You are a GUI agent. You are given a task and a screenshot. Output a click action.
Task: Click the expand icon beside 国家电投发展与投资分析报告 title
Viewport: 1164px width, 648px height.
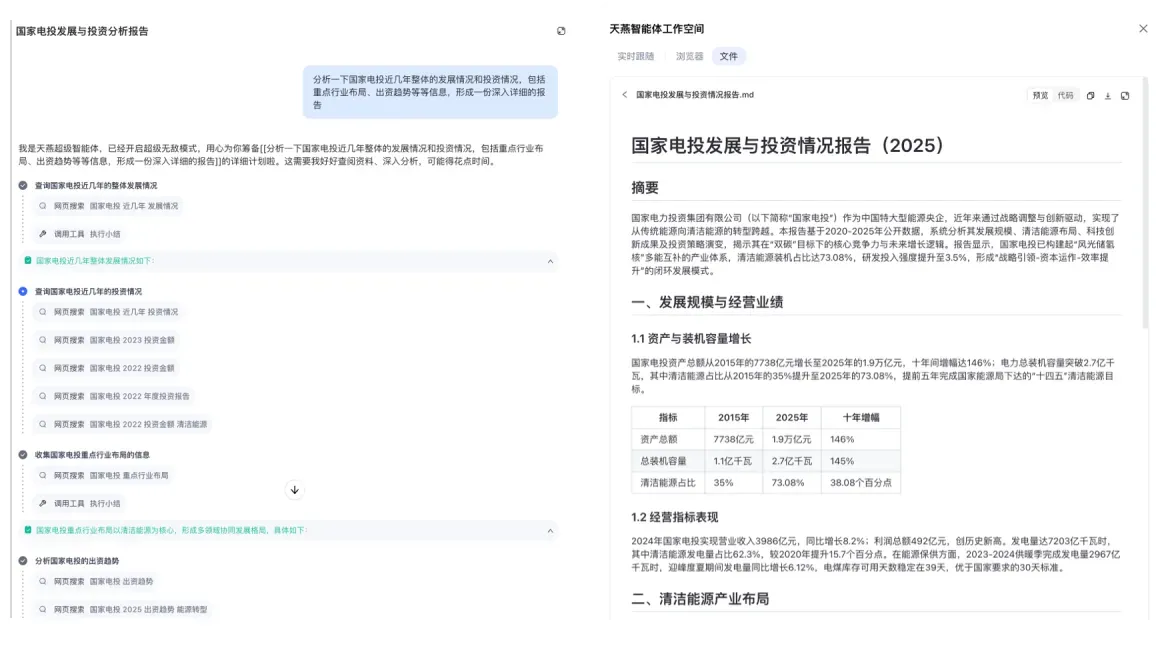coord(561,31)
